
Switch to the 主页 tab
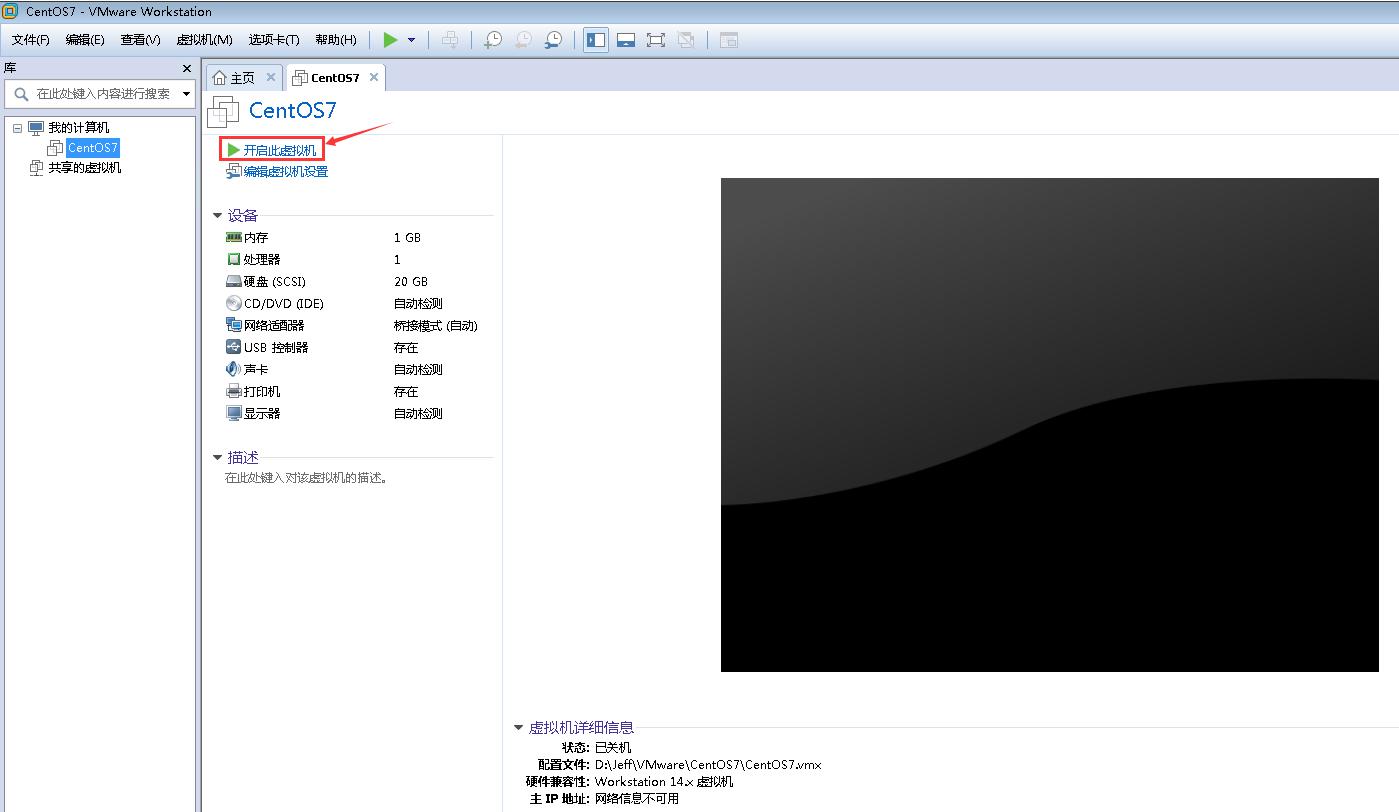(243, 78)
